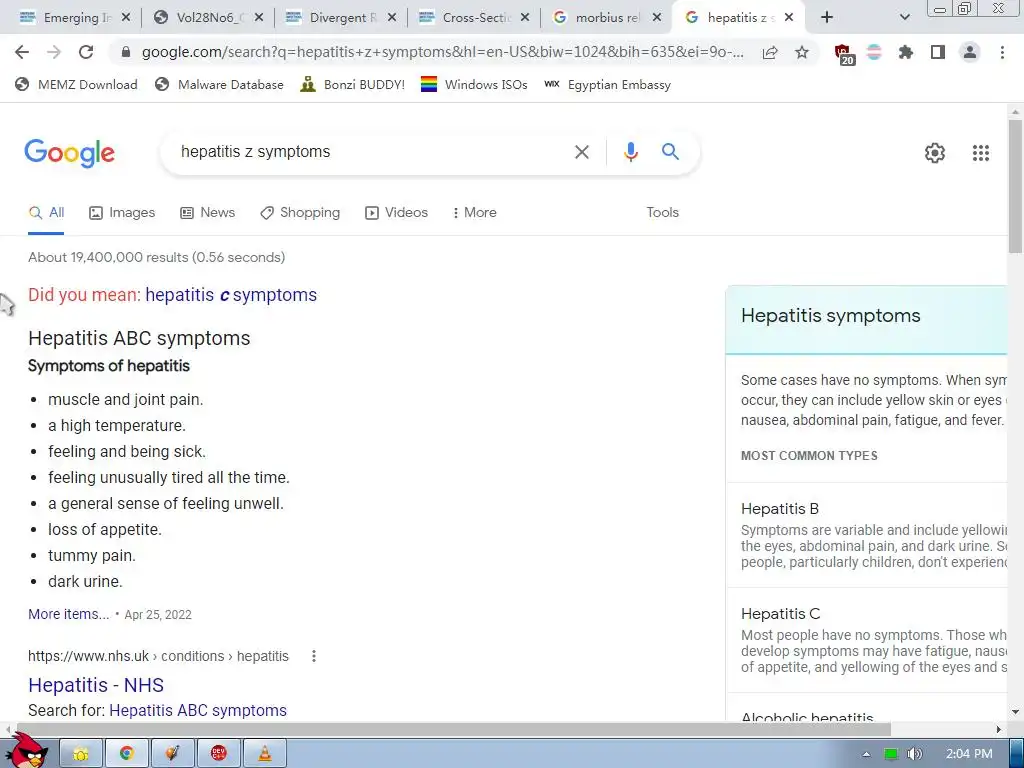Open the extensions puzzle piece icon
1024x768 pixels.
coord(905,52)
